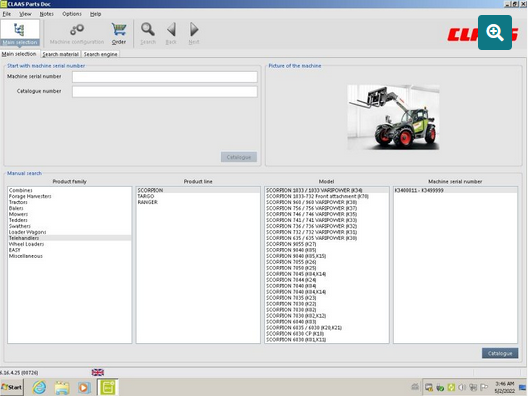Open the File menu
The width and height of the screenshot is (528, 396).
coord(6,14)
